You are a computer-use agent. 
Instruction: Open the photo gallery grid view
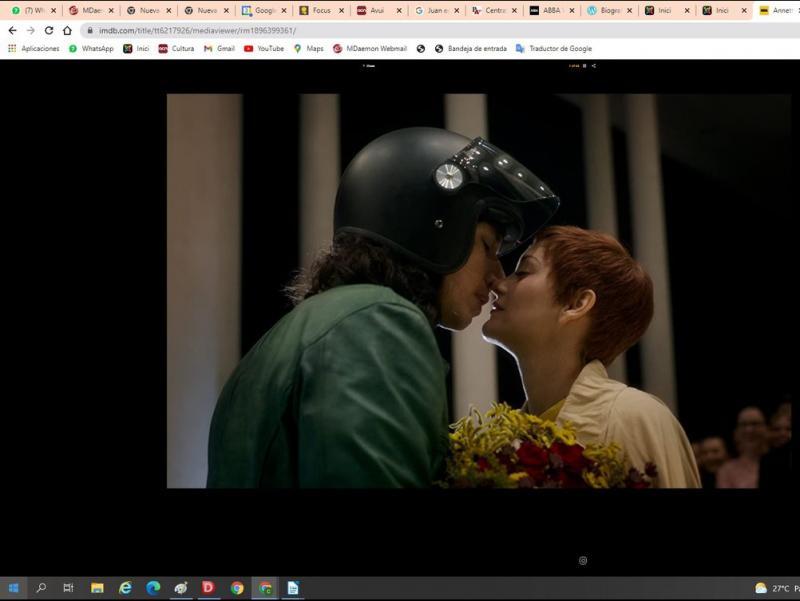coord(585,66)
